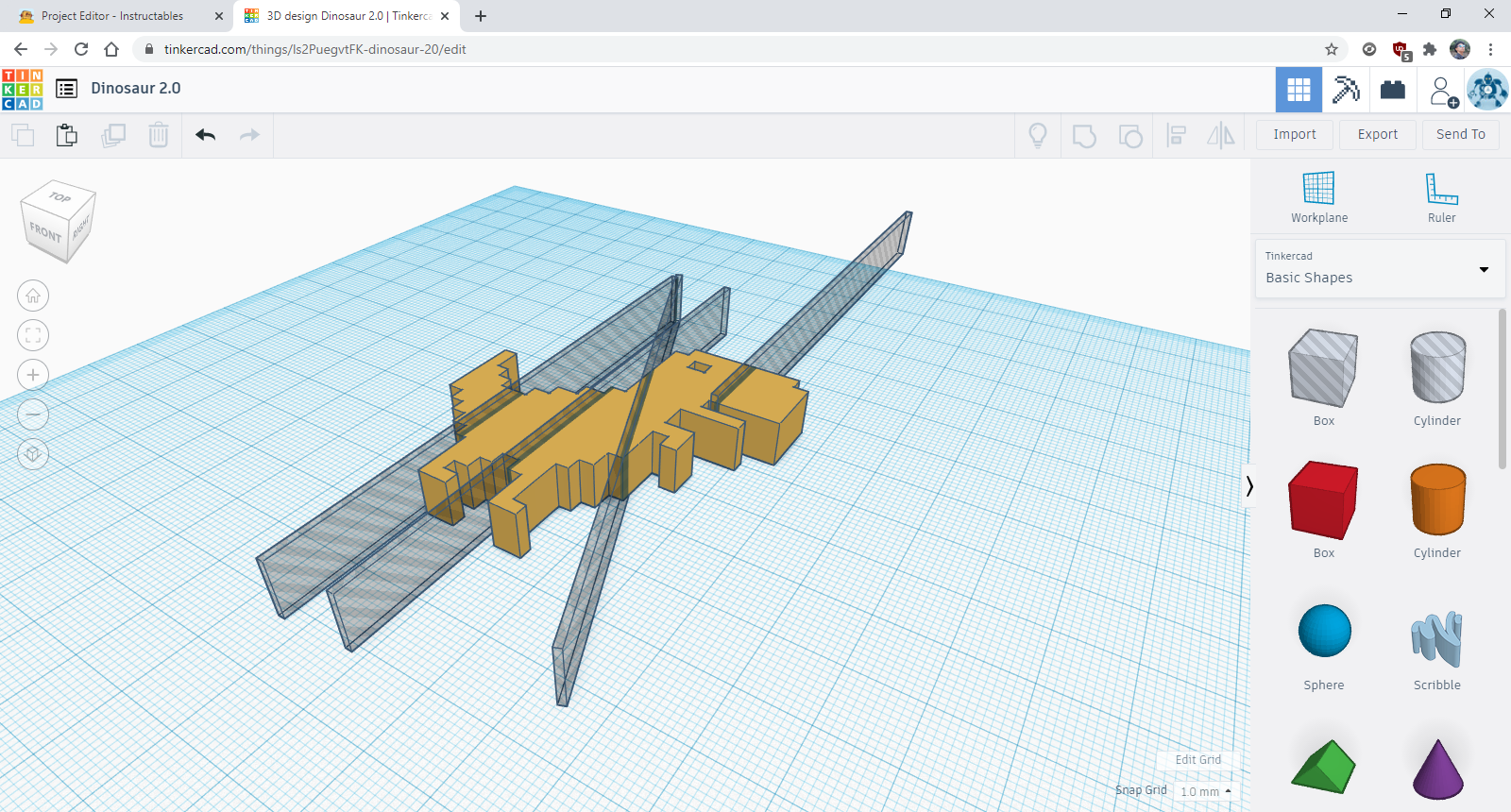Select the green Roof shape
Viewport: 1511px width, 812px height.
point(1323,766)
